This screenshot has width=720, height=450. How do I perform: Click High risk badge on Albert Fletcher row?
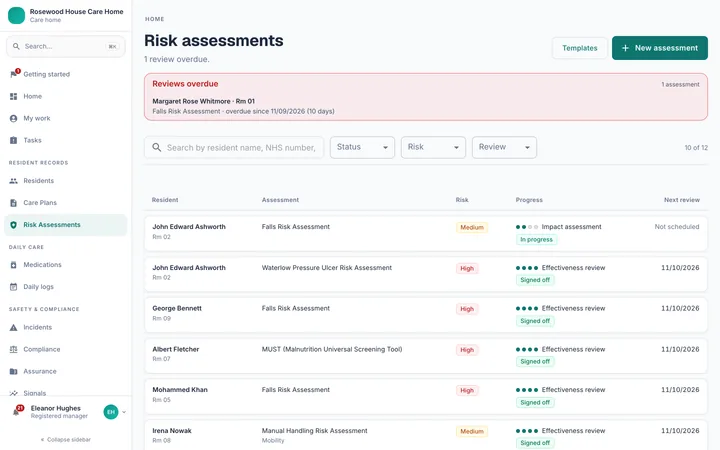coord(467,350)
